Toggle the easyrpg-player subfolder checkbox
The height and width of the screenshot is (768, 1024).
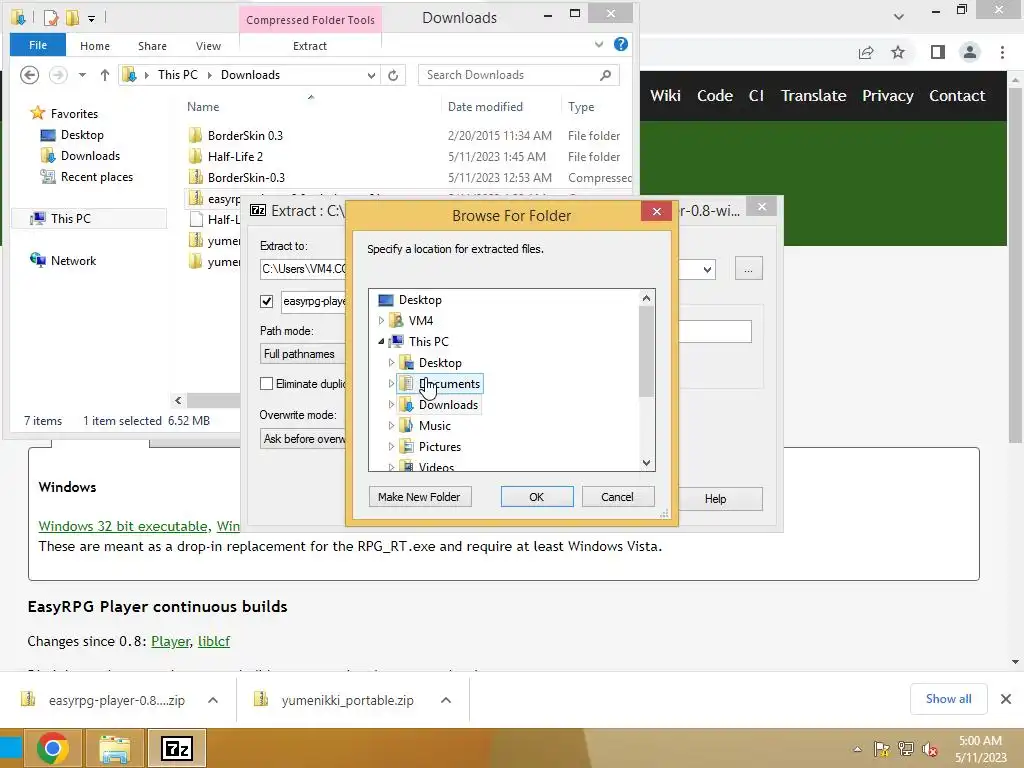click(266, 301)
